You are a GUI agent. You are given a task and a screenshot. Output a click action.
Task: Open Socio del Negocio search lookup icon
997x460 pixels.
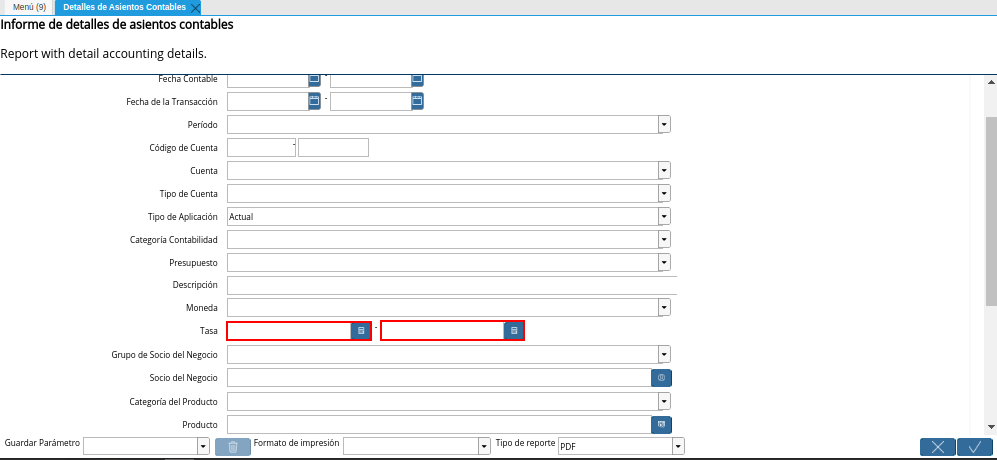point(661,378)
